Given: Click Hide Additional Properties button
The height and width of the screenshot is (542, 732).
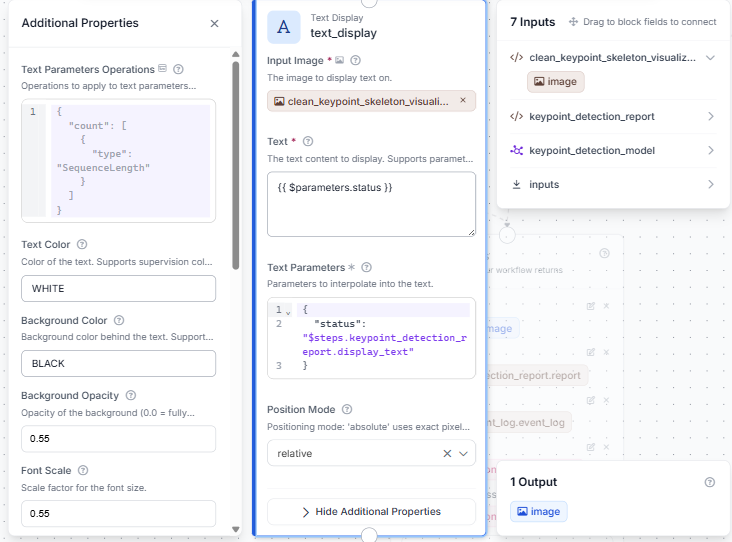Looking at the screenshot, I should (371, 512).
